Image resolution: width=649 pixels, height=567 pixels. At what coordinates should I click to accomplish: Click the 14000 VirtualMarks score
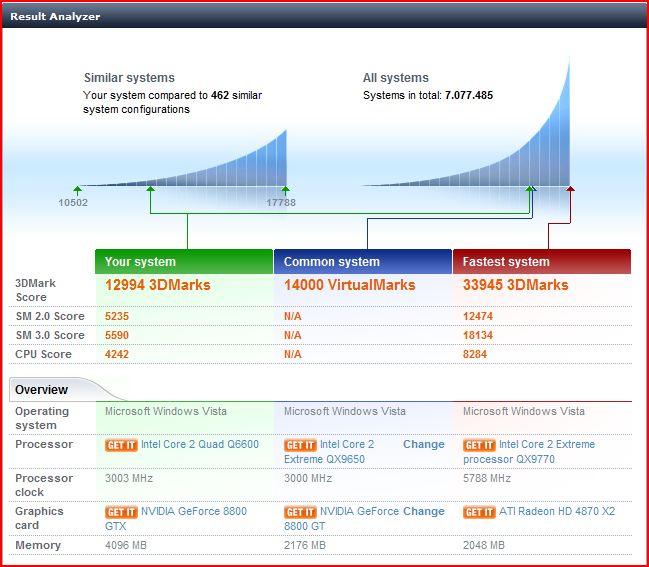(349, 285)
